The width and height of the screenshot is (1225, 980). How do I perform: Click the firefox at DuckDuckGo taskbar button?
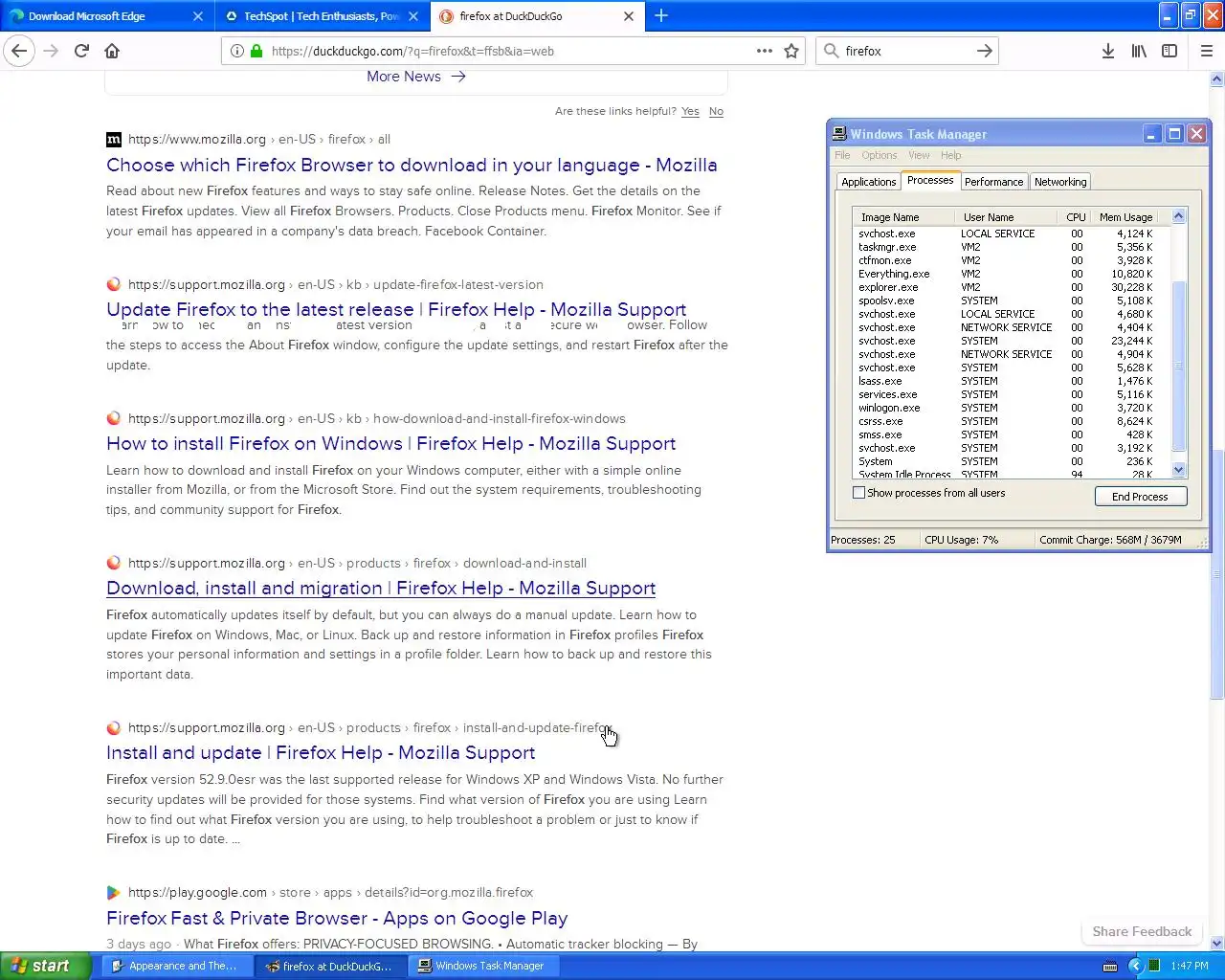click(330, 966)
